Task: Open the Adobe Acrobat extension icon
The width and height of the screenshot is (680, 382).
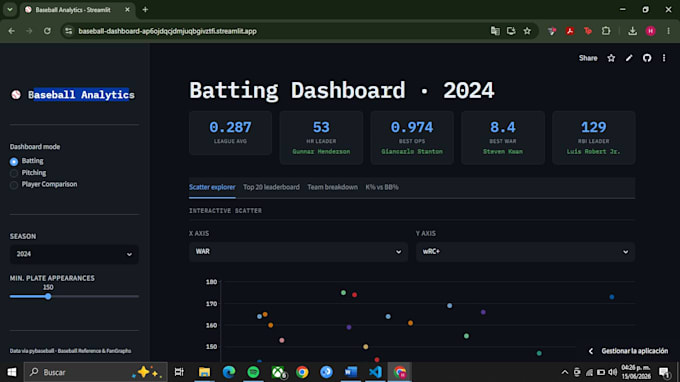Action: coord(570,31)
